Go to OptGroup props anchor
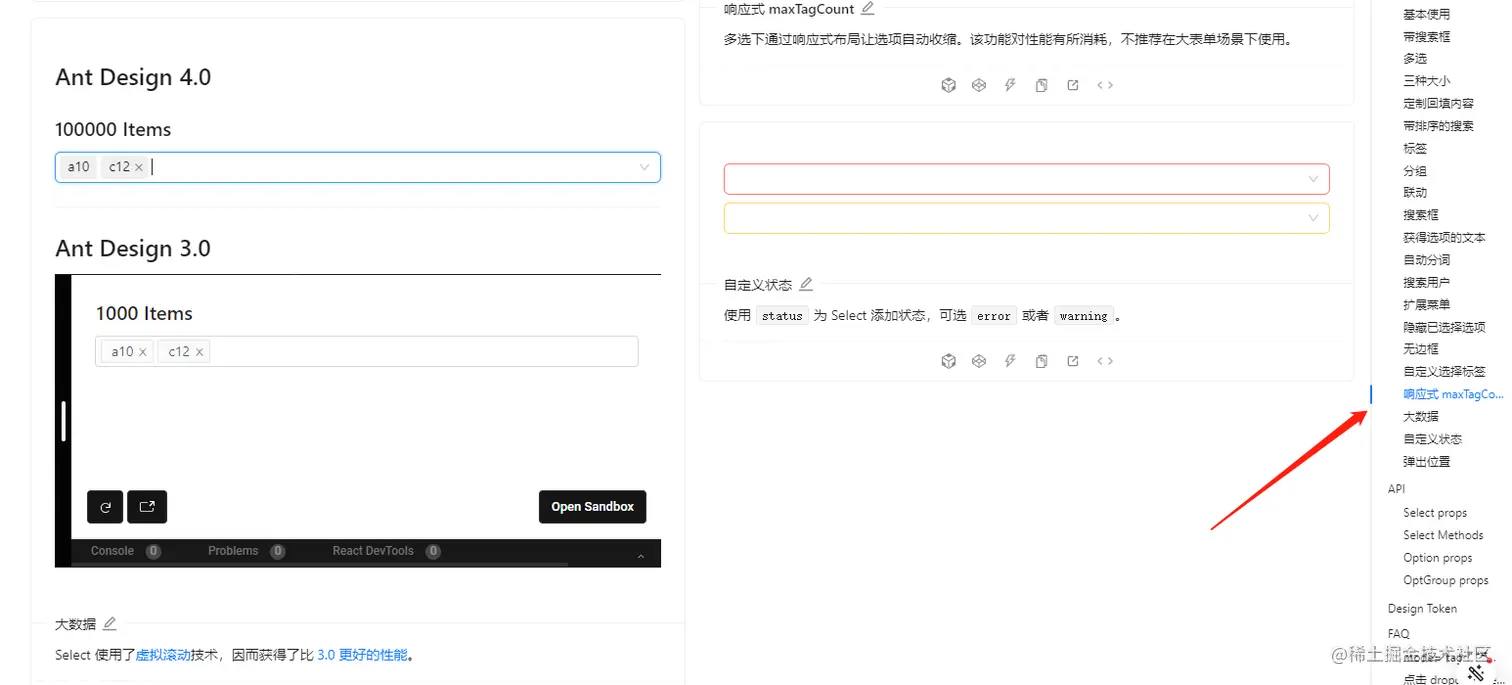Viewport: 1512px width, 685px height. tap(1445, 580)
